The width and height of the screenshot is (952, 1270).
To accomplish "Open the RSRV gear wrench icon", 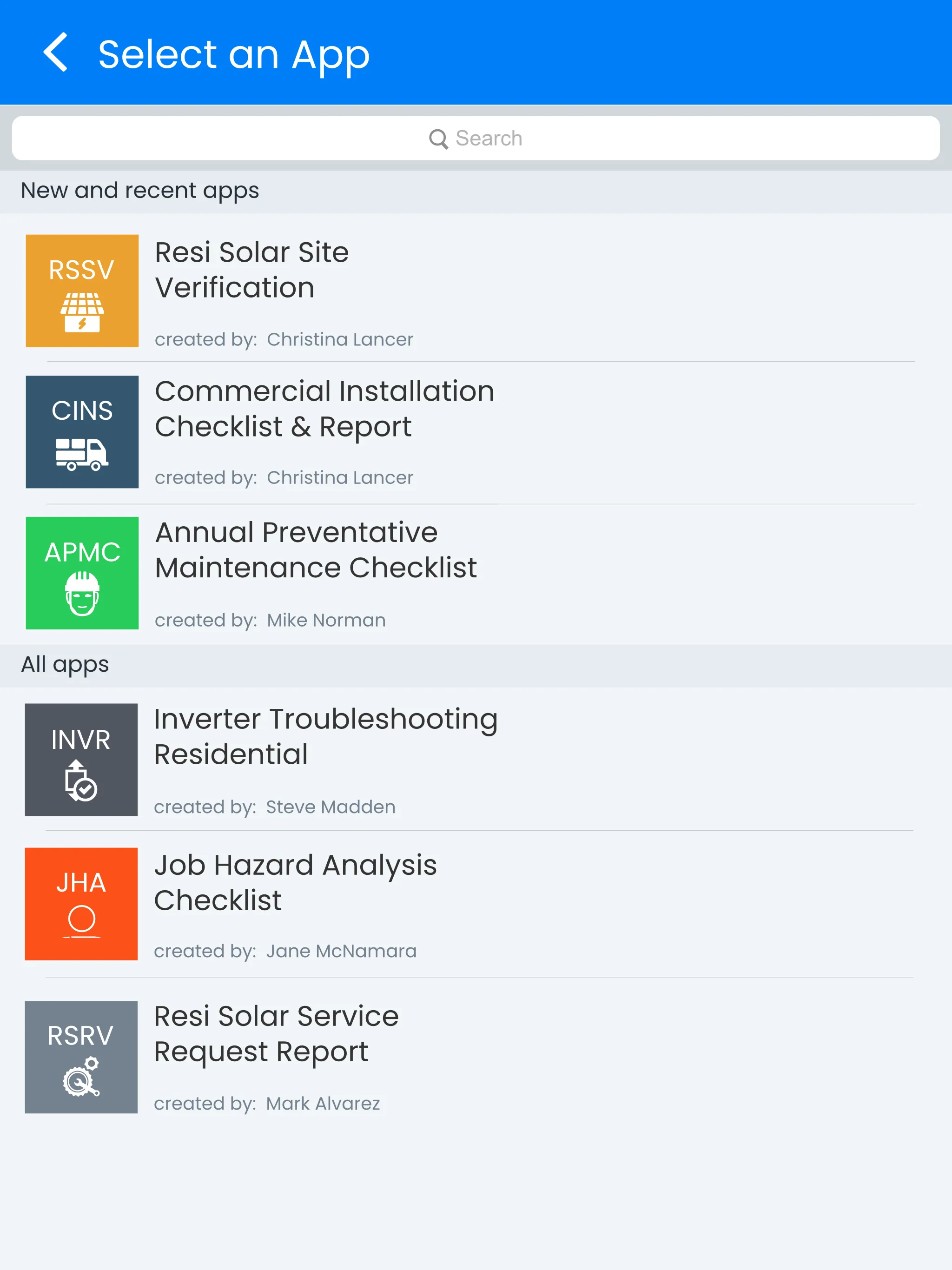I will coord(81,1057).
